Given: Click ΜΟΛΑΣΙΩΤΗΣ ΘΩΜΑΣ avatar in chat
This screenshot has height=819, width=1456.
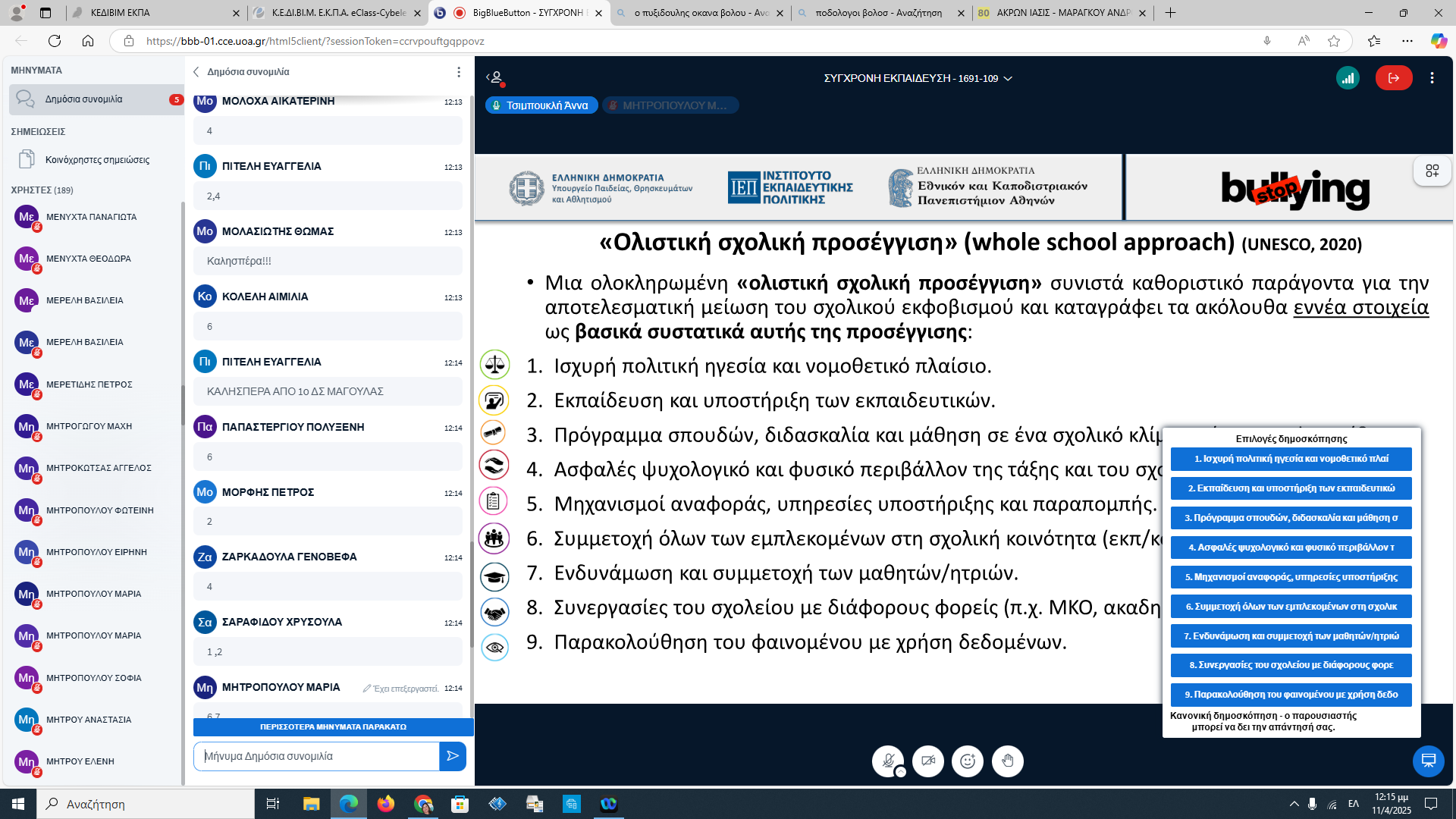Looking at the screenshot, I should coord(205,231).
